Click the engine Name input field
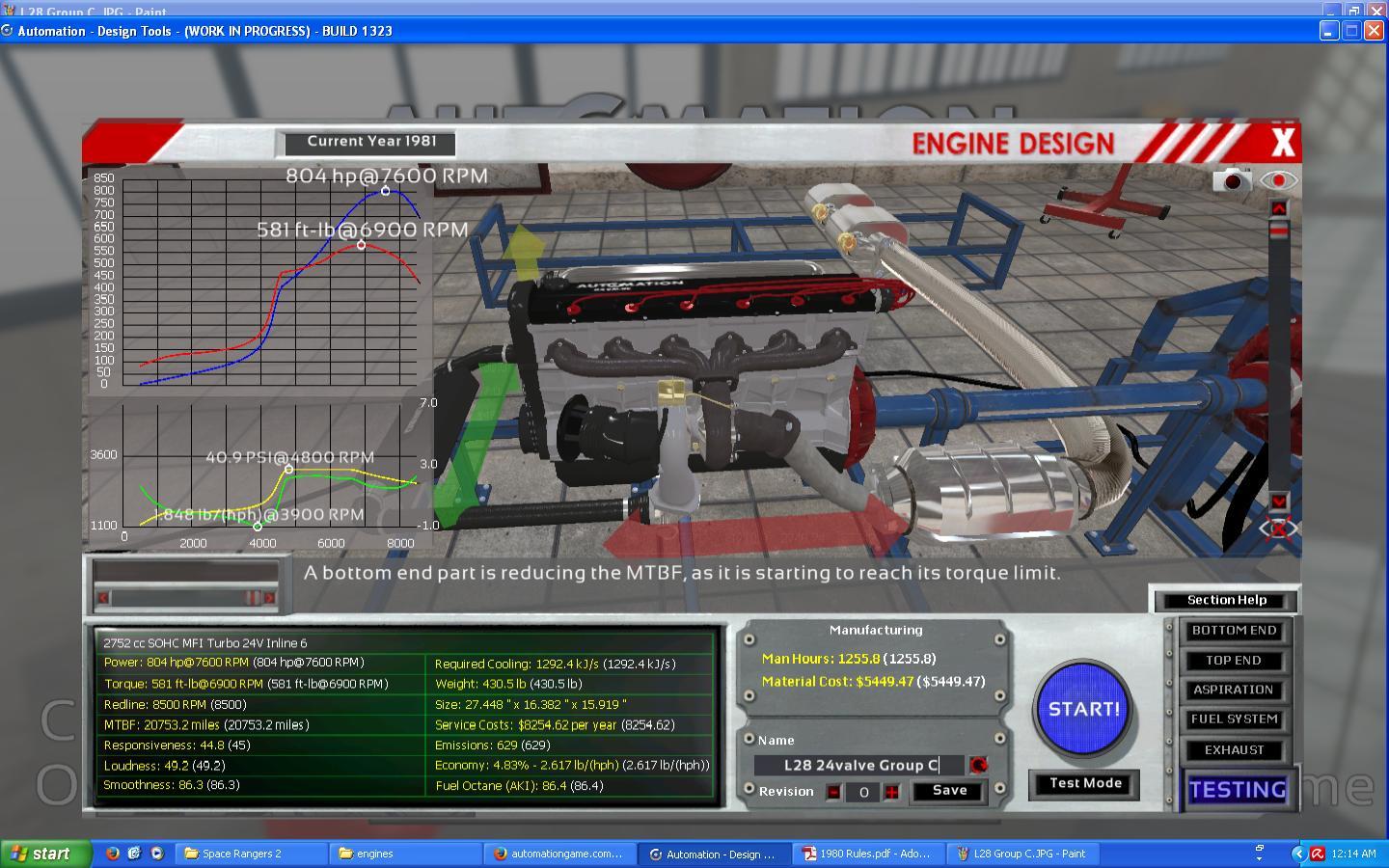The width and height of the screenshot is (1389, 868). [858, 765]
